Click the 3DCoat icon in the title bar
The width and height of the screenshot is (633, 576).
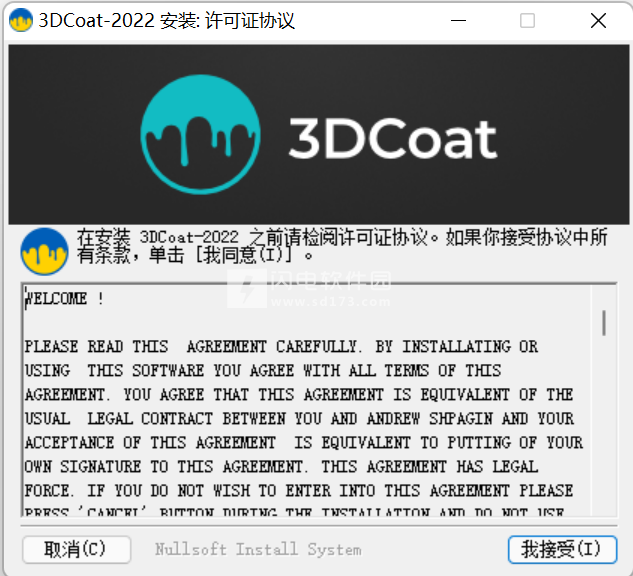pyautogui.click(x=19, y=21)
